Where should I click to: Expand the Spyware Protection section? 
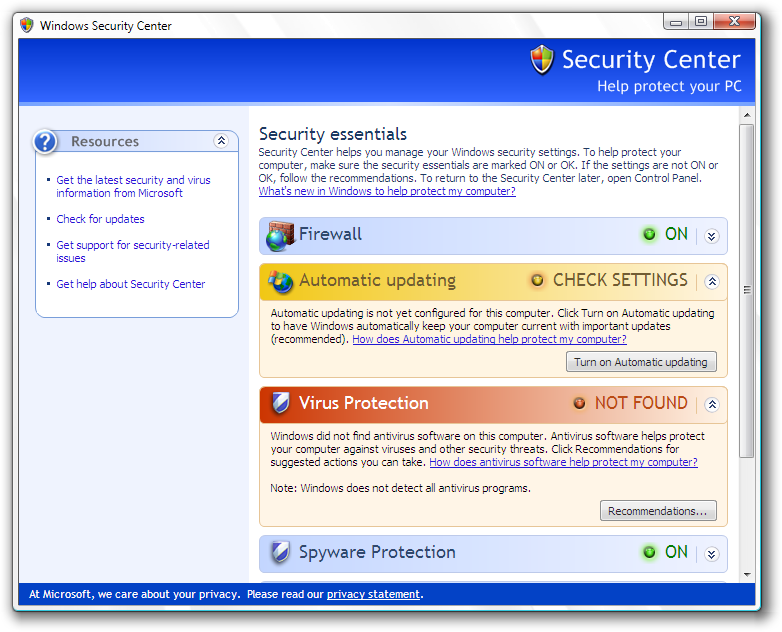coord(711,553)
